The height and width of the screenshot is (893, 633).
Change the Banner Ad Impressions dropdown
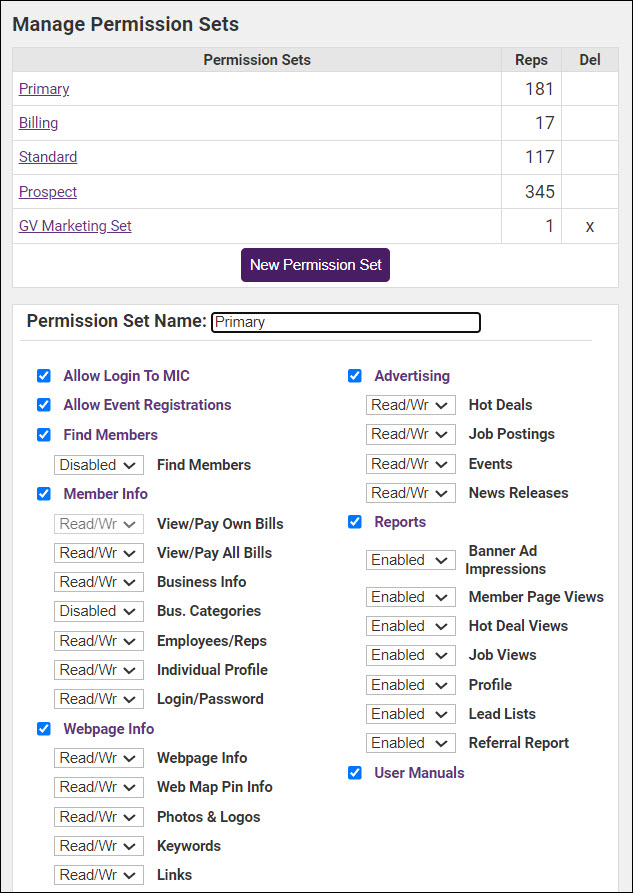pos(410,560)
